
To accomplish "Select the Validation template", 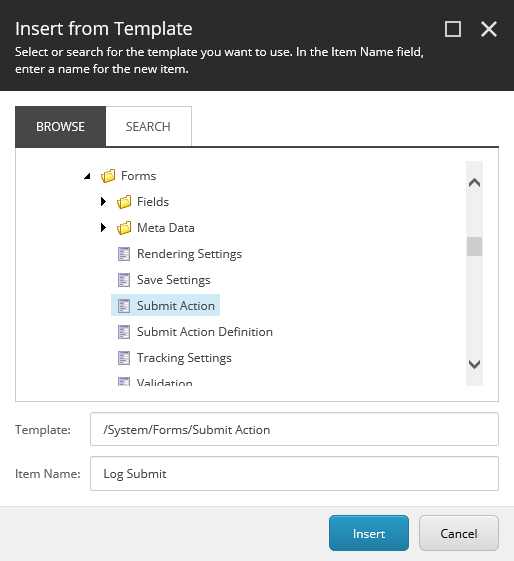I will tap(165, 382).
